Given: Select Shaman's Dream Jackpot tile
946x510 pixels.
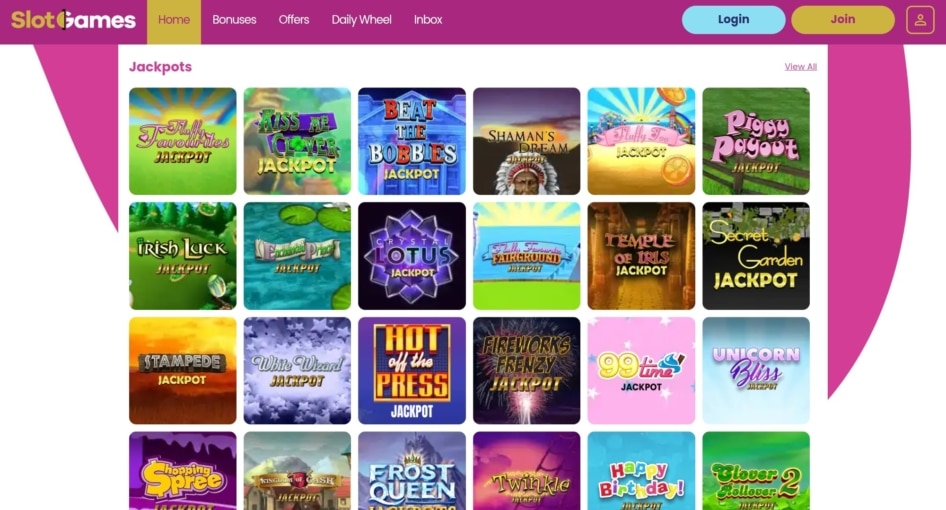Looking at the screenshot, I should coord(527,141).
